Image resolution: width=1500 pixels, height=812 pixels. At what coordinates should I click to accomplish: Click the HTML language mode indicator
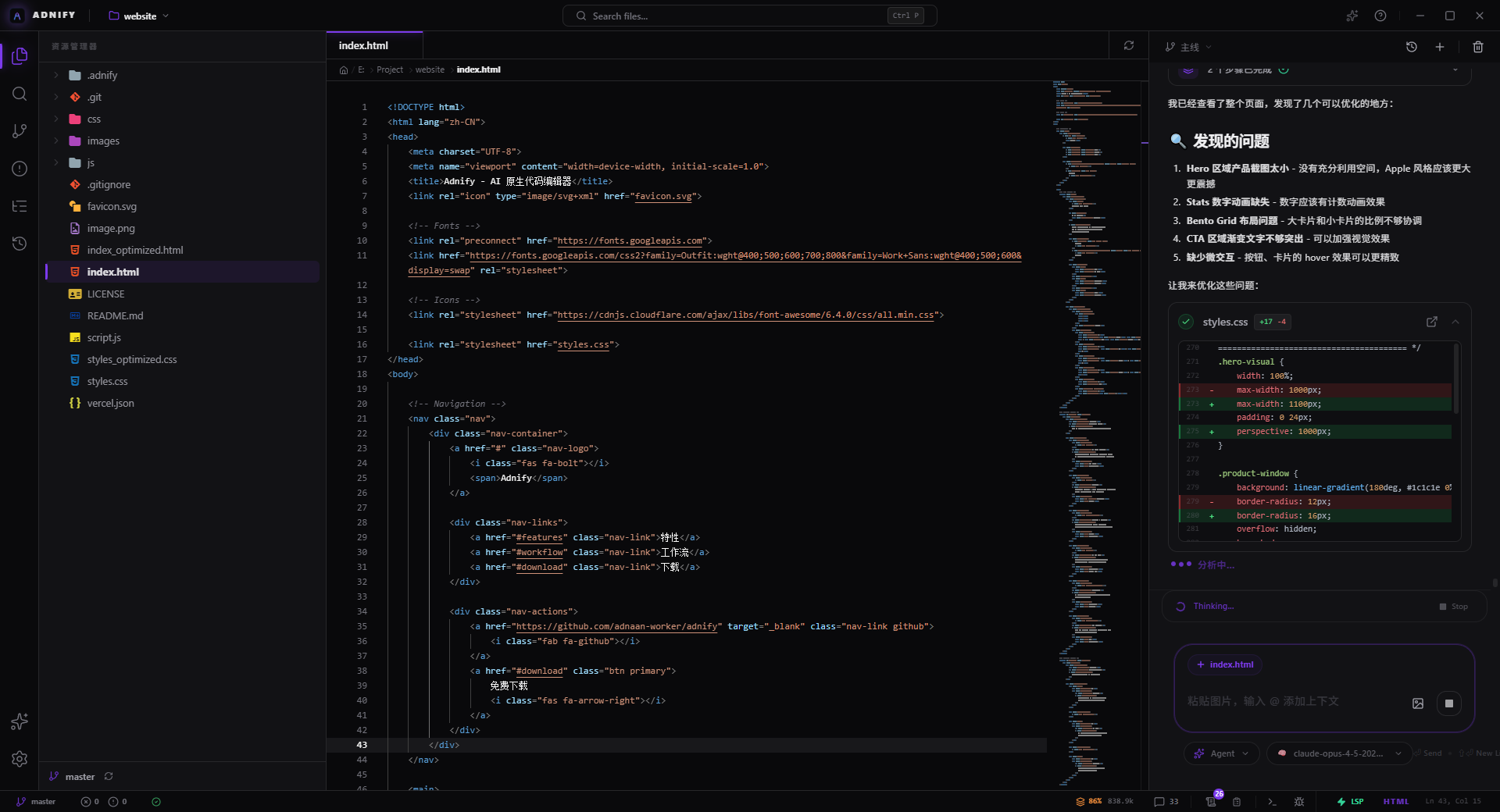click(x=1395, y=802)
